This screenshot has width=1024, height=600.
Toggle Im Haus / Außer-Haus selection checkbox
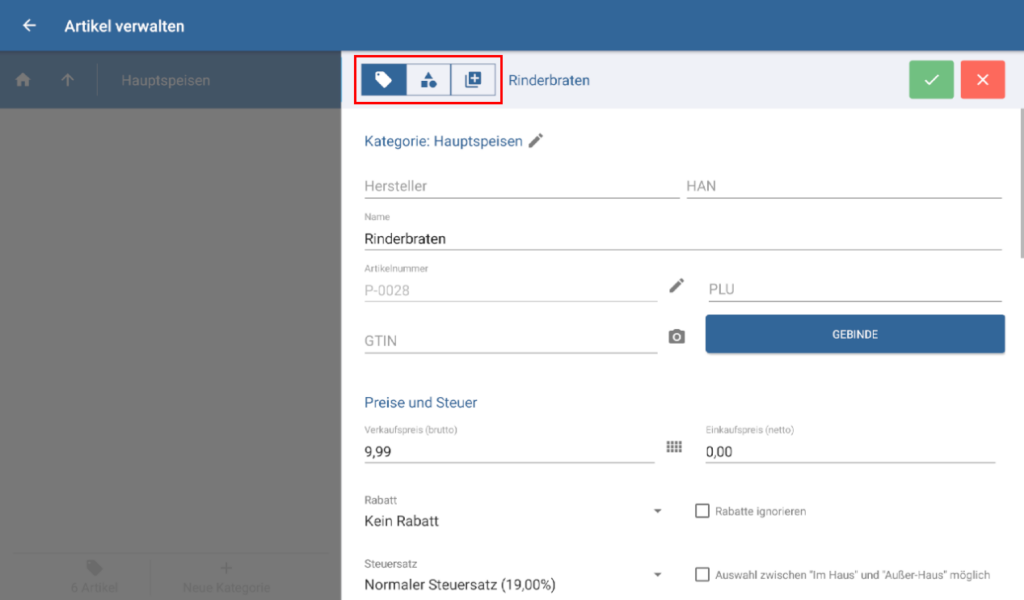click(x=702, y=575)
